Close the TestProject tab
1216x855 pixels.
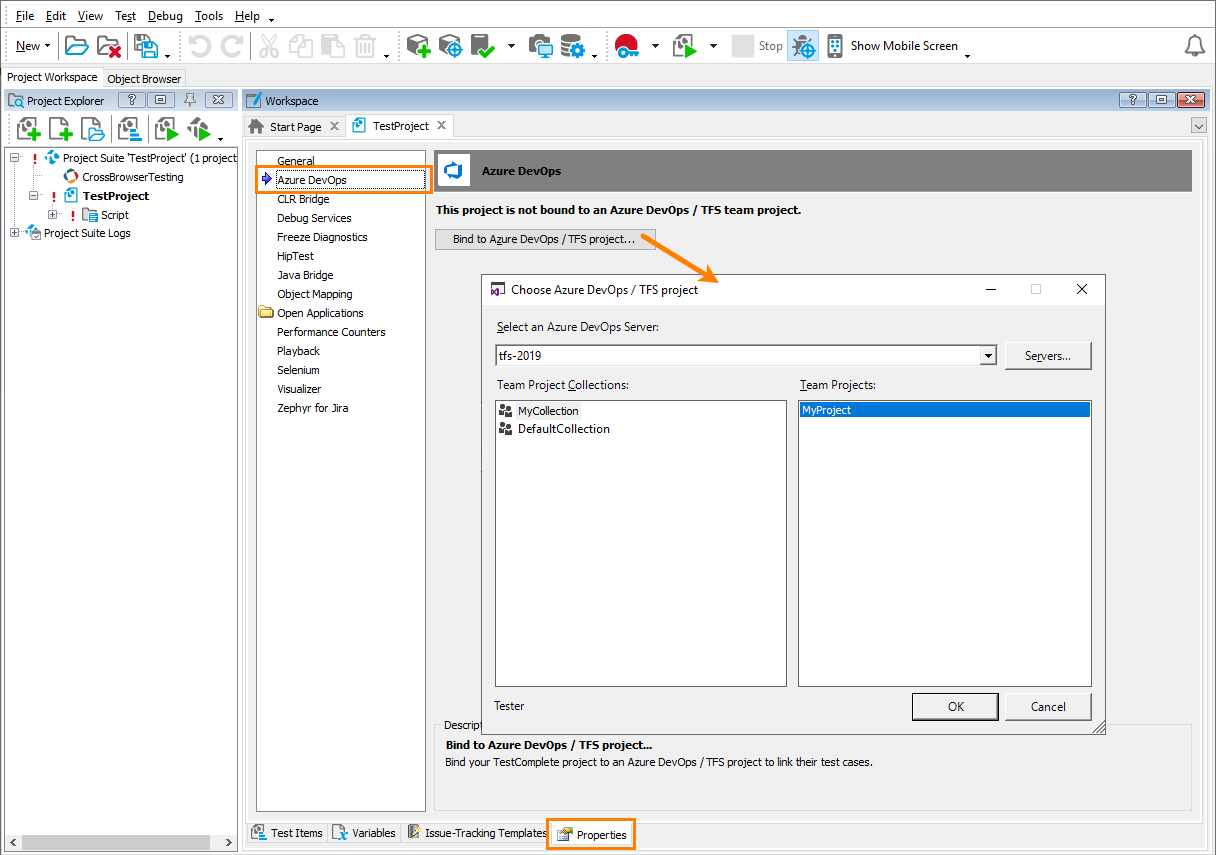click(x=441, y=126)
